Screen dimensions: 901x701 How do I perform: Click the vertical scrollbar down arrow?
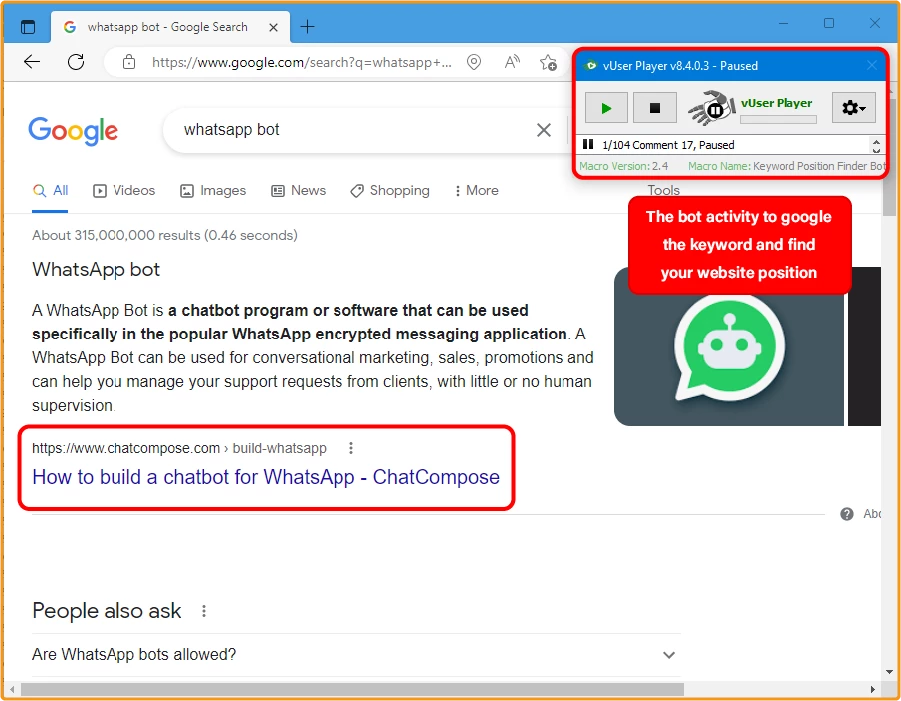(x=890, y=671)
